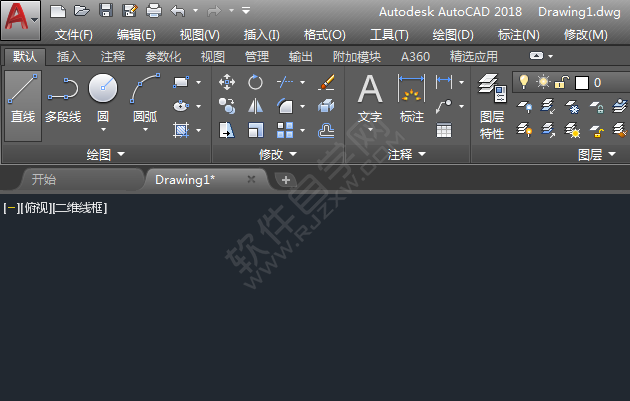Select the Array tool
This screenshot has width=630, height=401.
click(285, 130)
